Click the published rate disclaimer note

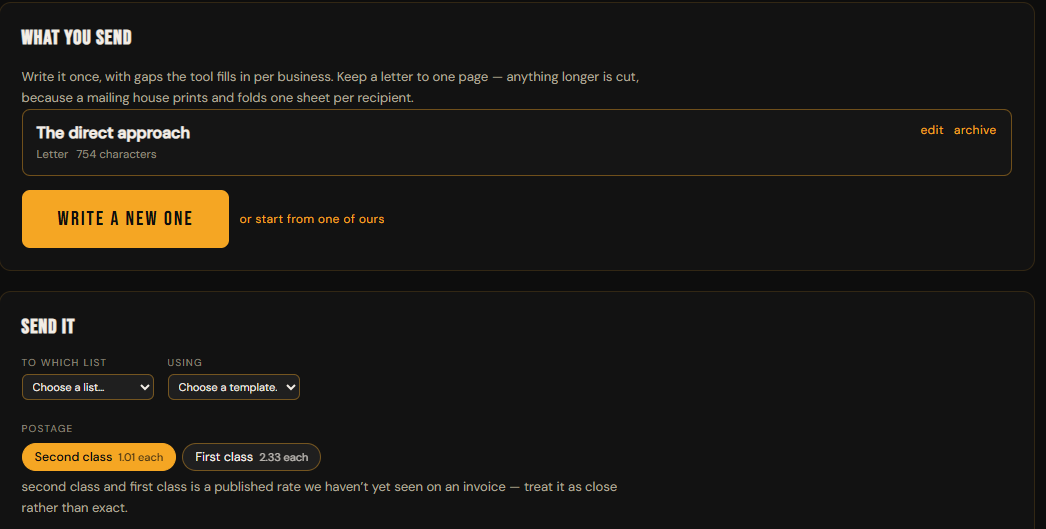coord(319,497)
